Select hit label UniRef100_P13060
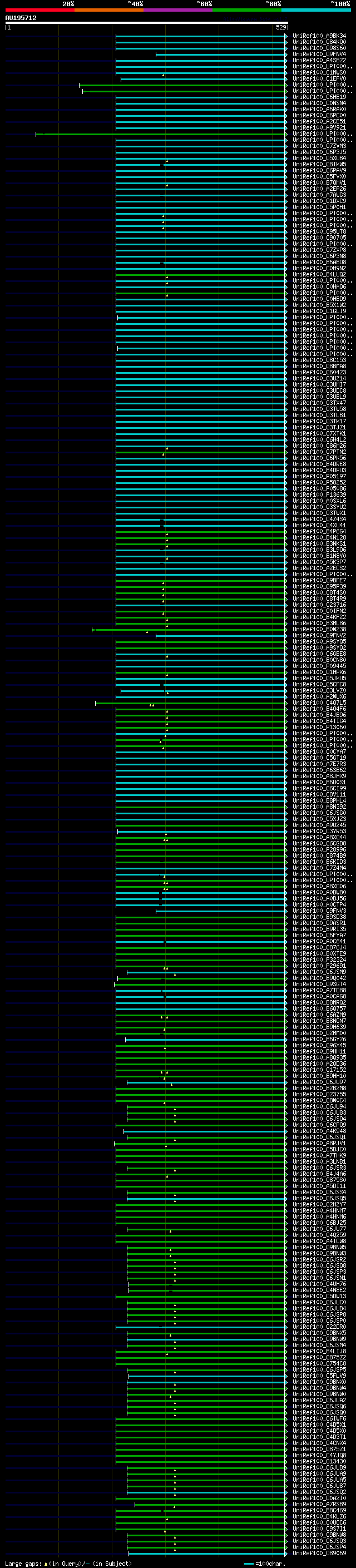 click(319, 728)
